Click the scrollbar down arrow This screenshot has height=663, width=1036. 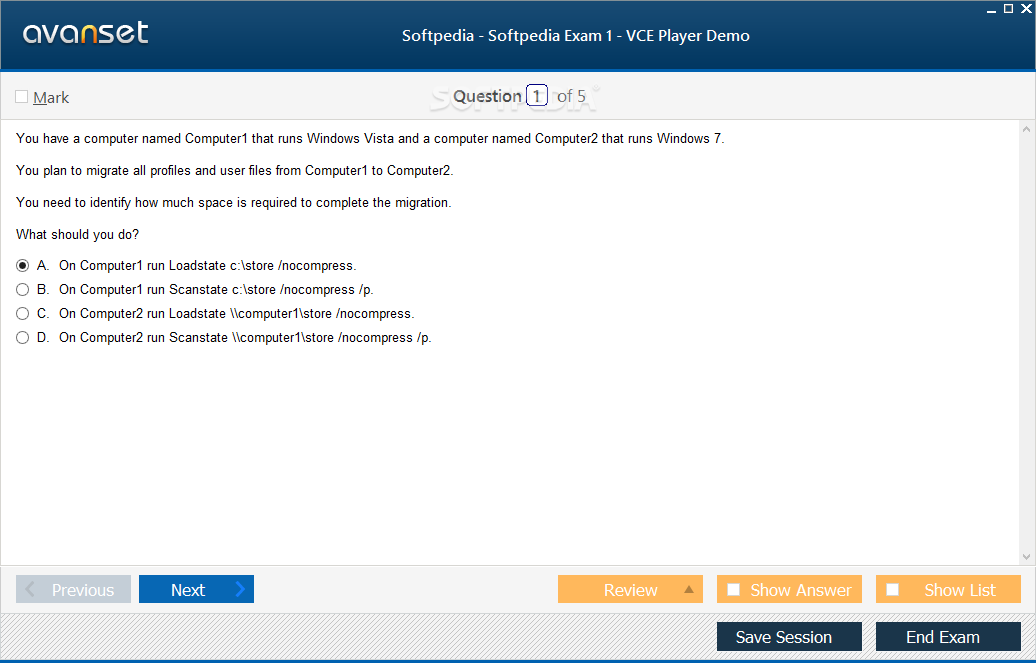coord(1026,557)
